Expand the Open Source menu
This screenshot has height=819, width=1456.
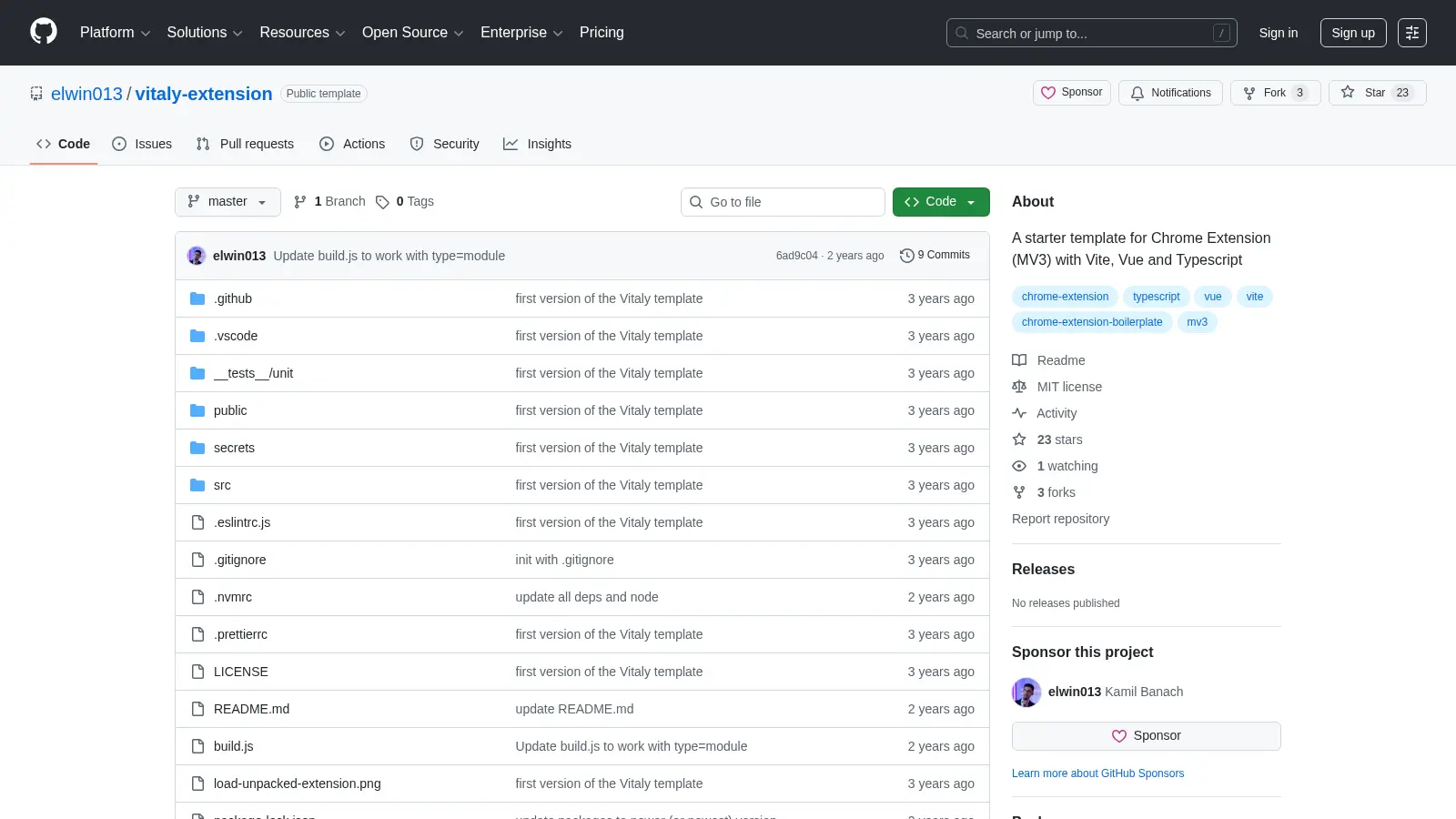[x=413, y=33]
